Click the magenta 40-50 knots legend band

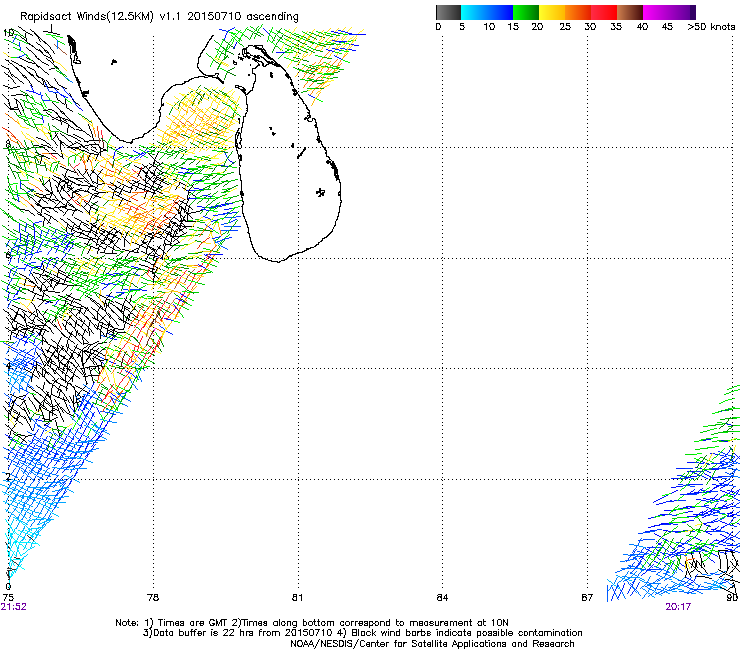click(x=664, y=12)
